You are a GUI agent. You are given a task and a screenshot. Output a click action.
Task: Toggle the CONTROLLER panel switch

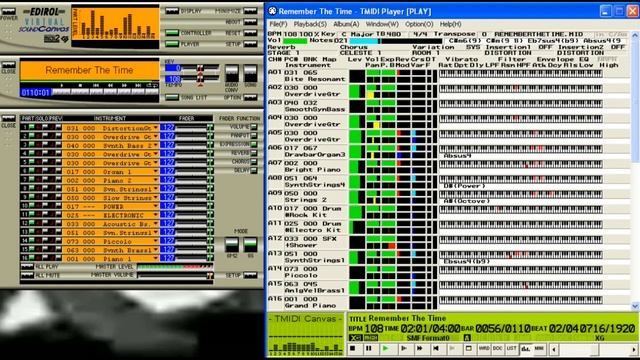(172, 33)
